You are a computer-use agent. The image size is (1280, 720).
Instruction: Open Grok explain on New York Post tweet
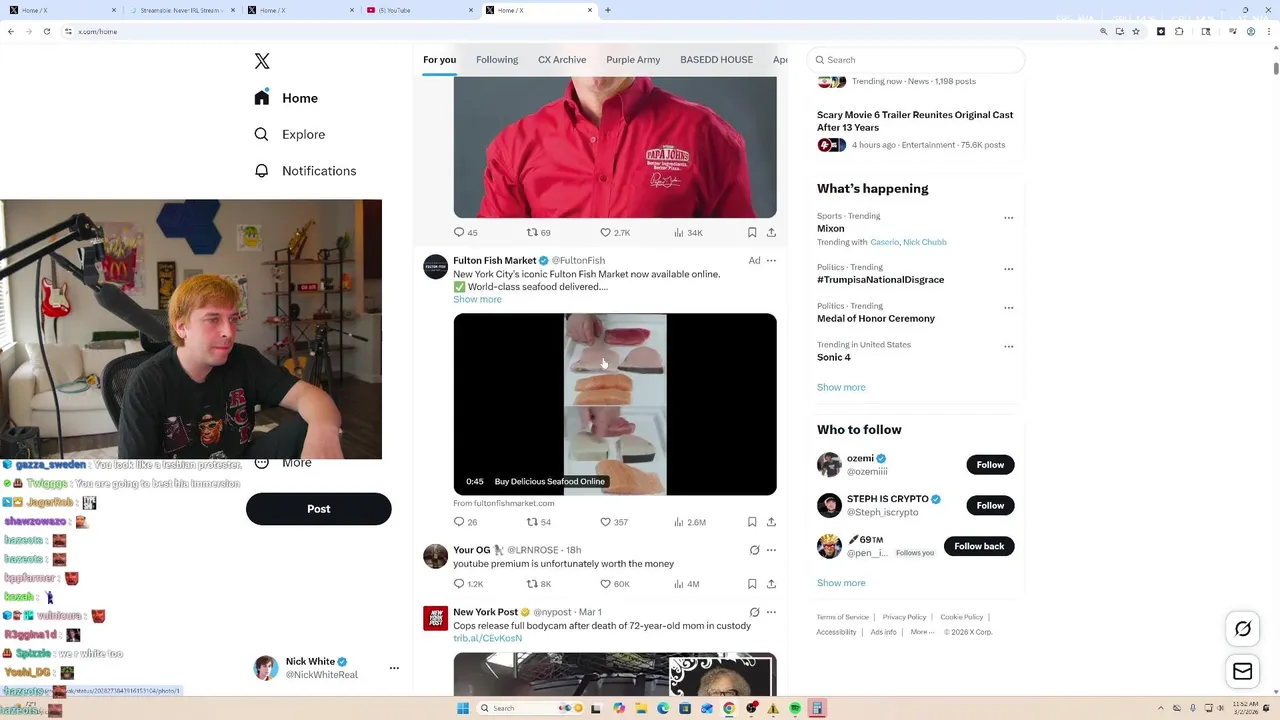pyautogui.click(x=754, y=612)
